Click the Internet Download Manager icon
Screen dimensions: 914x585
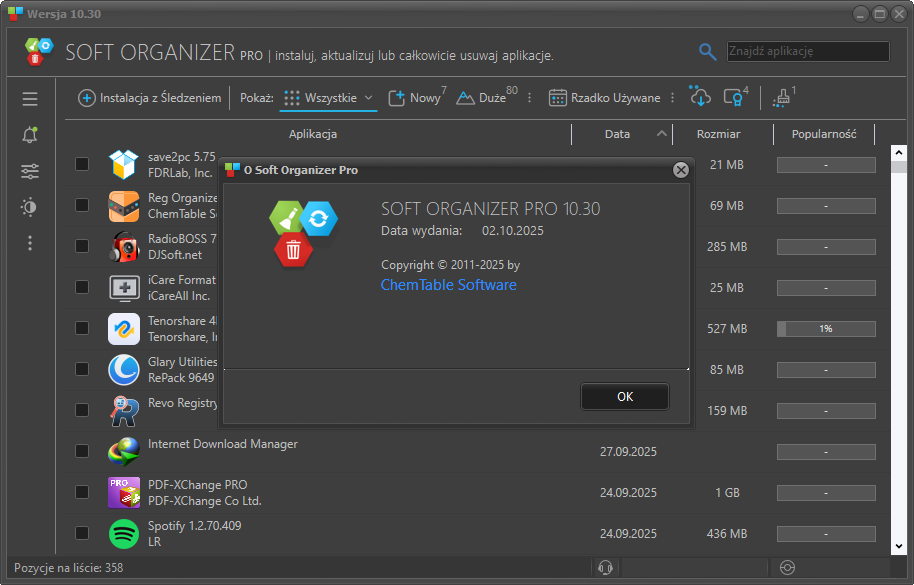(x=124, y=452)
